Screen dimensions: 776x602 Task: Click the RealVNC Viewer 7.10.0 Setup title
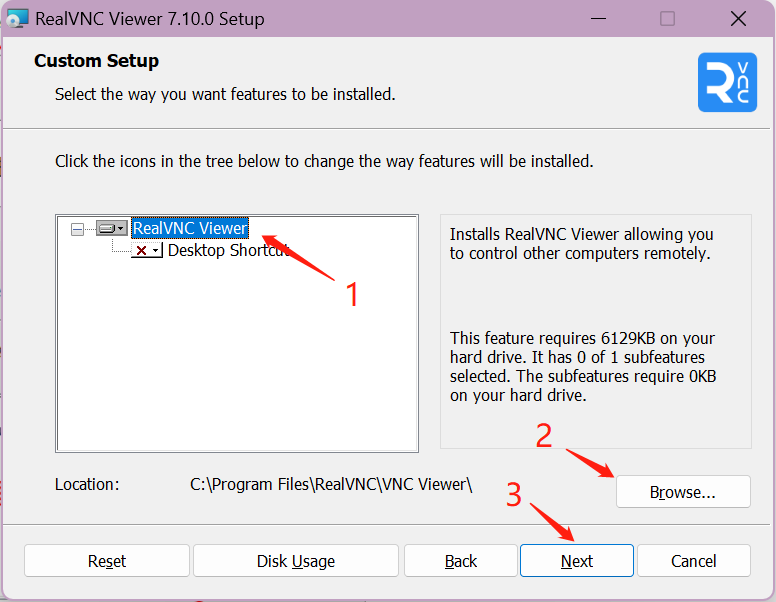point(151,18)
